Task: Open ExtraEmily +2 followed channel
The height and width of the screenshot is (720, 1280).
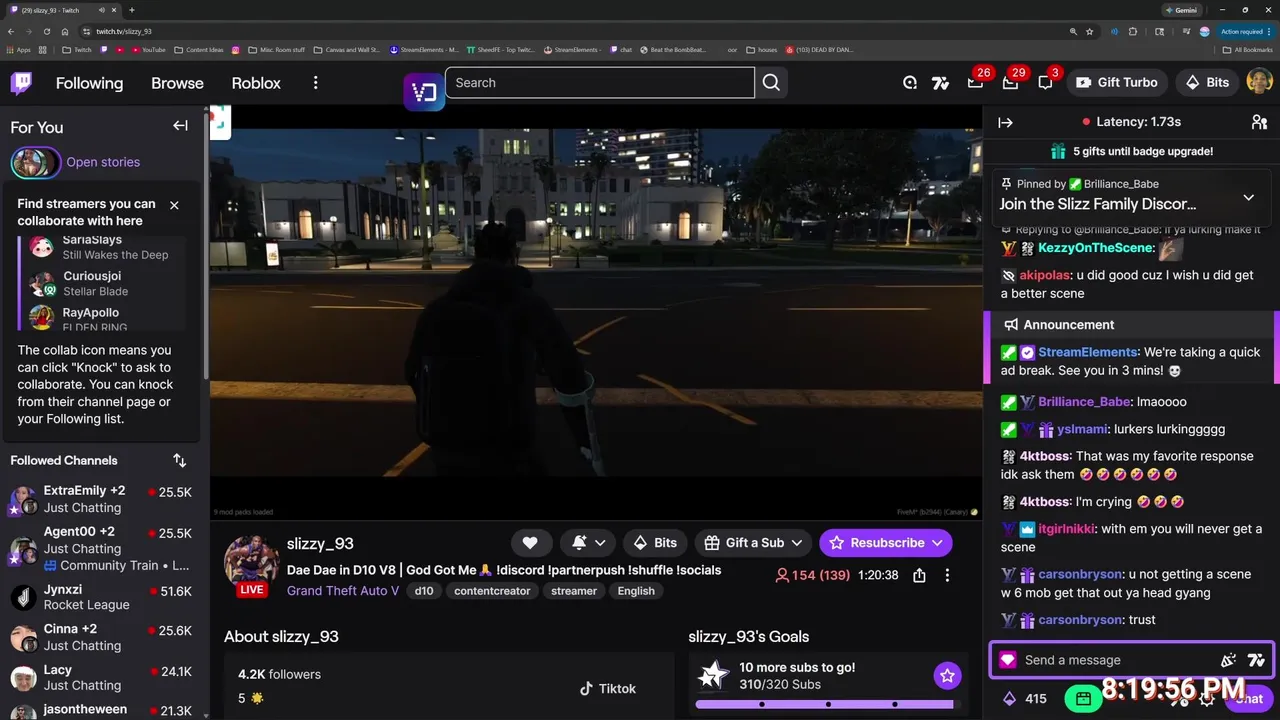Action: click(105, 499)
